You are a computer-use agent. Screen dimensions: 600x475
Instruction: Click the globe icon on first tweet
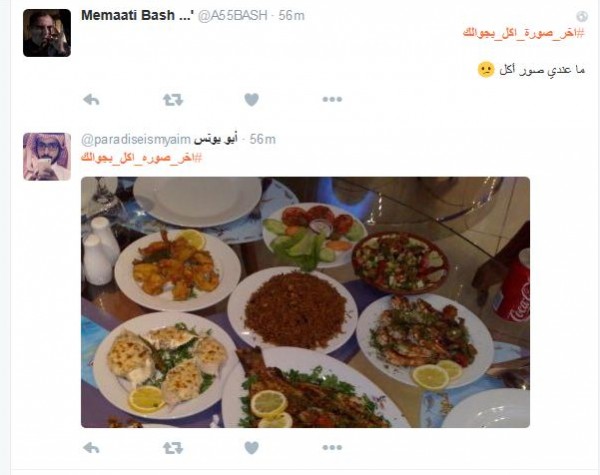coord(582,16)
